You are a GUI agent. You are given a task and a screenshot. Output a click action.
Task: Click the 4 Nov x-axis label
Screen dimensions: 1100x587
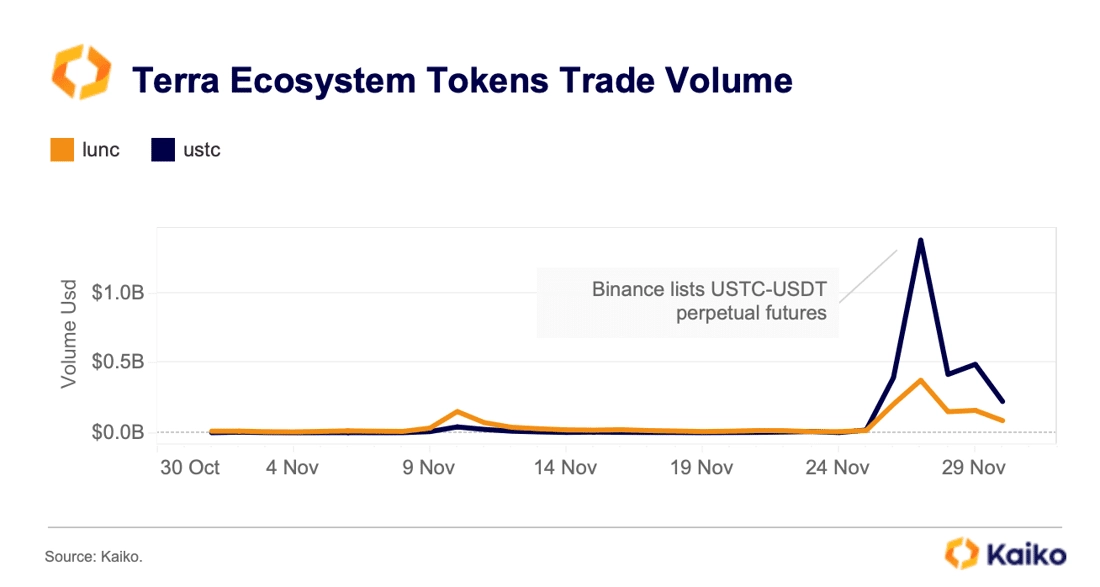pos(292,468)
